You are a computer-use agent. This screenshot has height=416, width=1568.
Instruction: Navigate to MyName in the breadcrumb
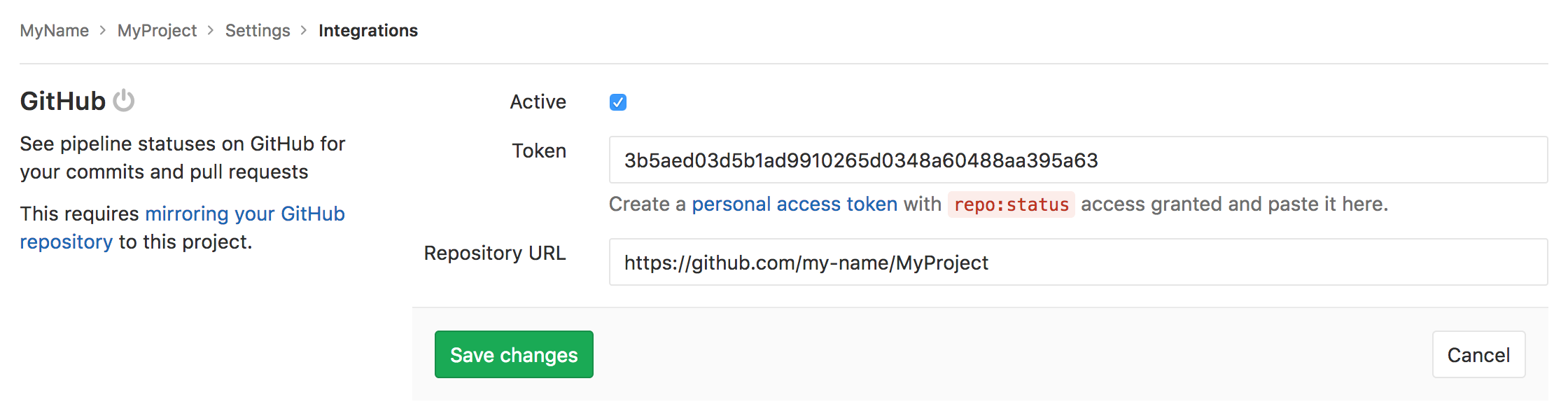point(54,30)
